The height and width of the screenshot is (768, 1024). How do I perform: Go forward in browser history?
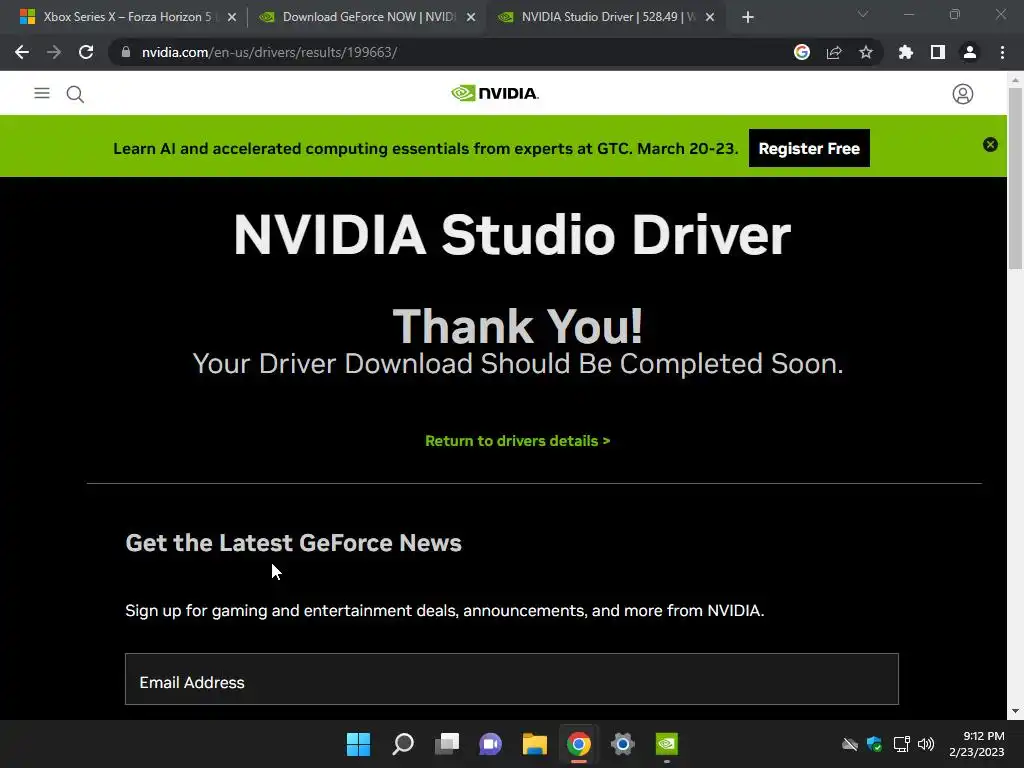point(54,52)
